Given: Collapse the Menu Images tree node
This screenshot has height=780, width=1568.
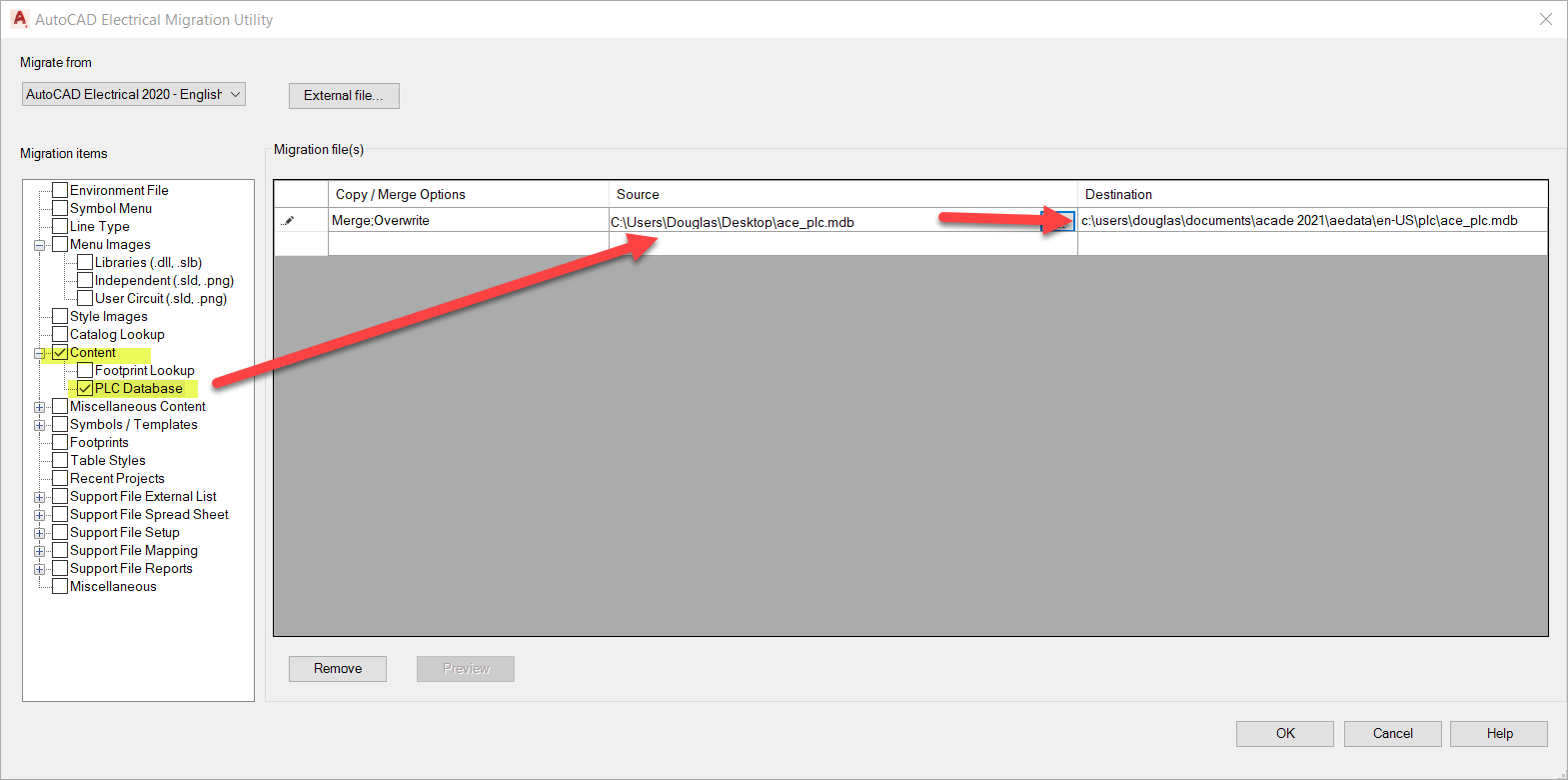Looking at the screenshot, I should [x=39, y=245].
